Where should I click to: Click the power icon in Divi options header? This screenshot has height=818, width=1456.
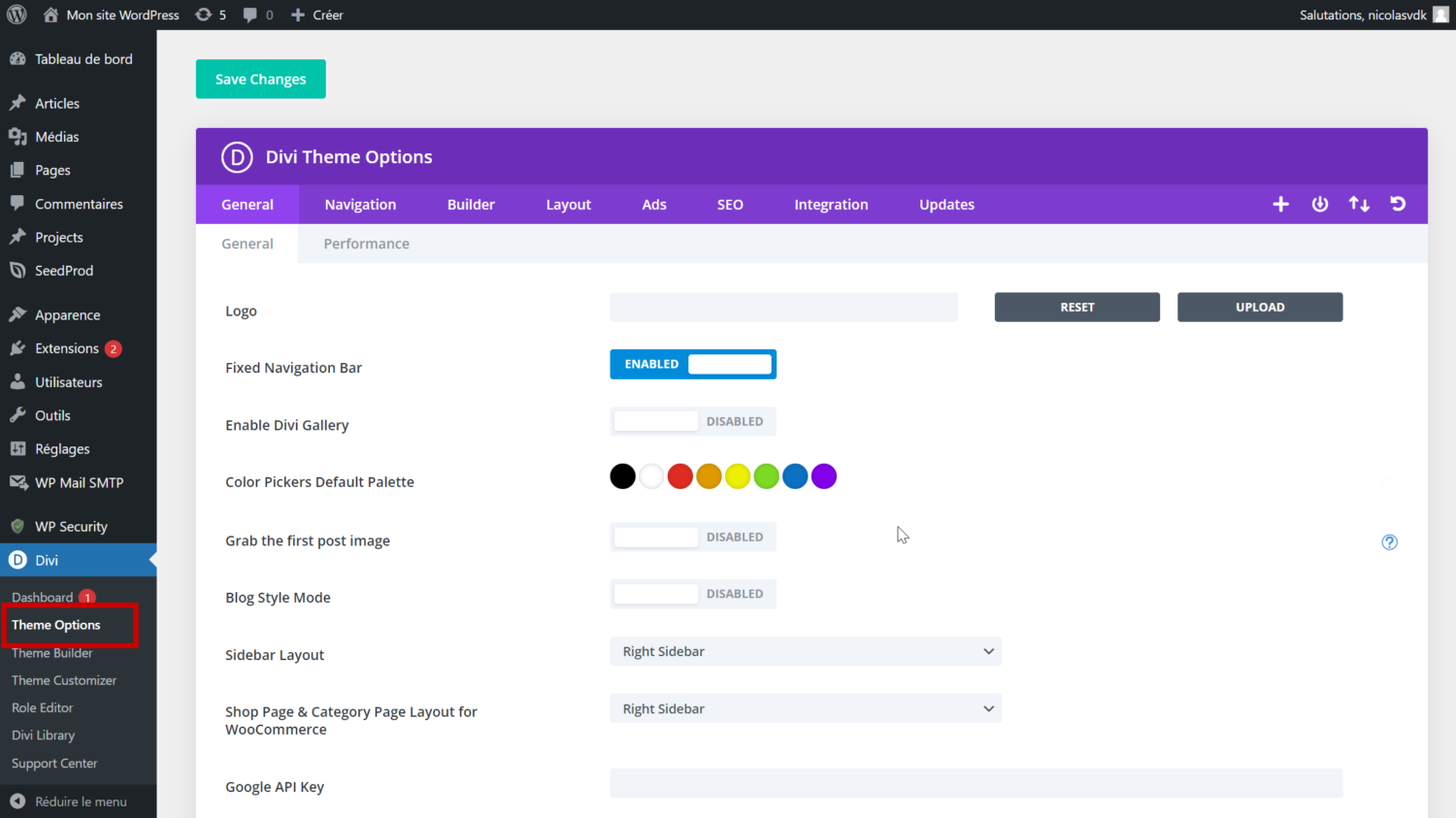tap(1320, 204)
